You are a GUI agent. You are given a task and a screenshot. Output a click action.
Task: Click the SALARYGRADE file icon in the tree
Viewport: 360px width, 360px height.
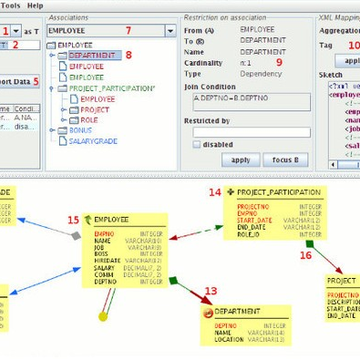click(x=63, y=141)
